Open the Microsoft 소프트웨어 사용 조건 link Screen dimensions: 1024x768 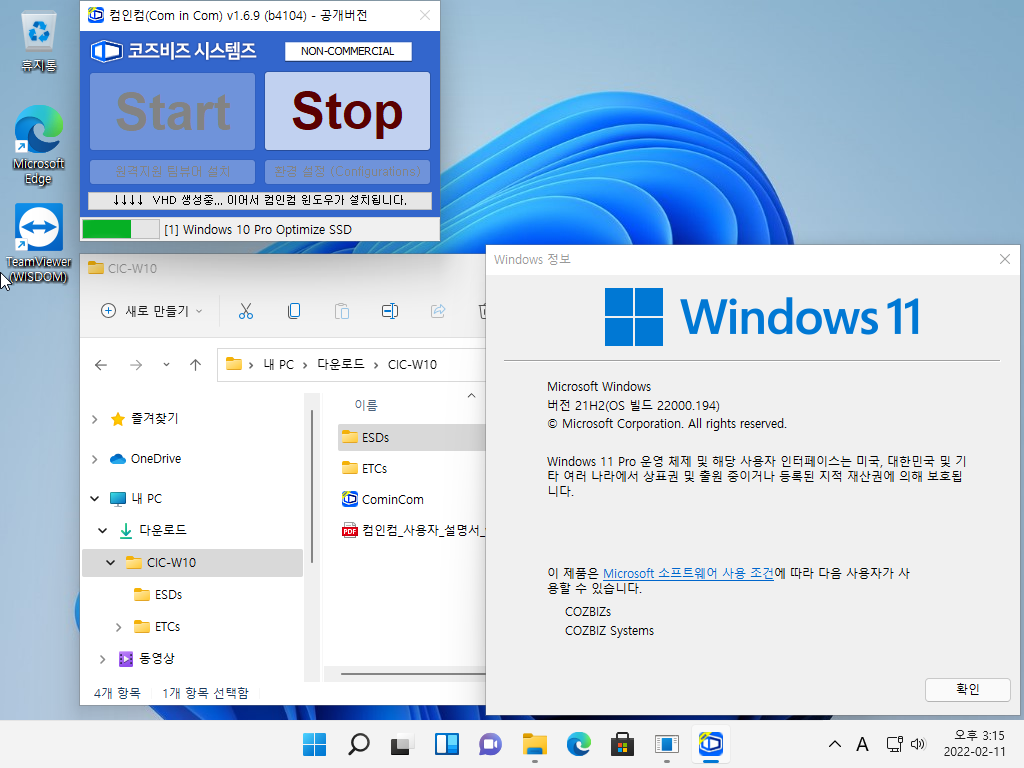688,573
